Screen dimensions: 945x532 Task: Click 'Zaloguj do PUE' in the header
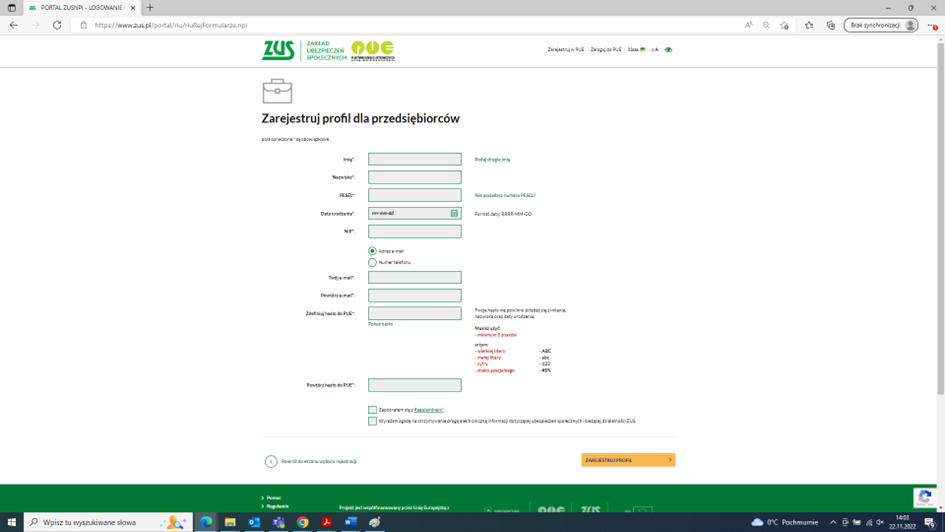pyautogui.click(x=605, y=50)
